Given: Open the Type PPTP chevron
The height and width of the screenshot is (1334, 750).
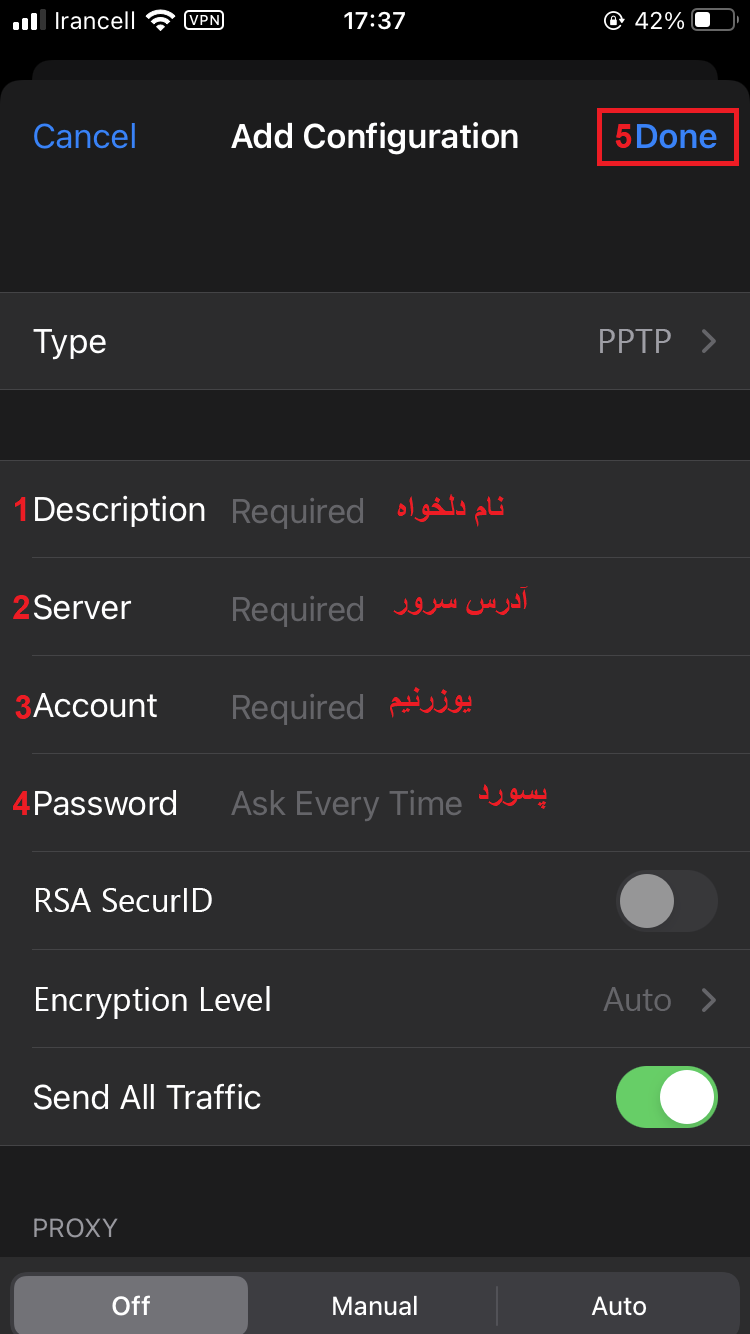Looking at the screenshot, I should [x=709, y=342].
